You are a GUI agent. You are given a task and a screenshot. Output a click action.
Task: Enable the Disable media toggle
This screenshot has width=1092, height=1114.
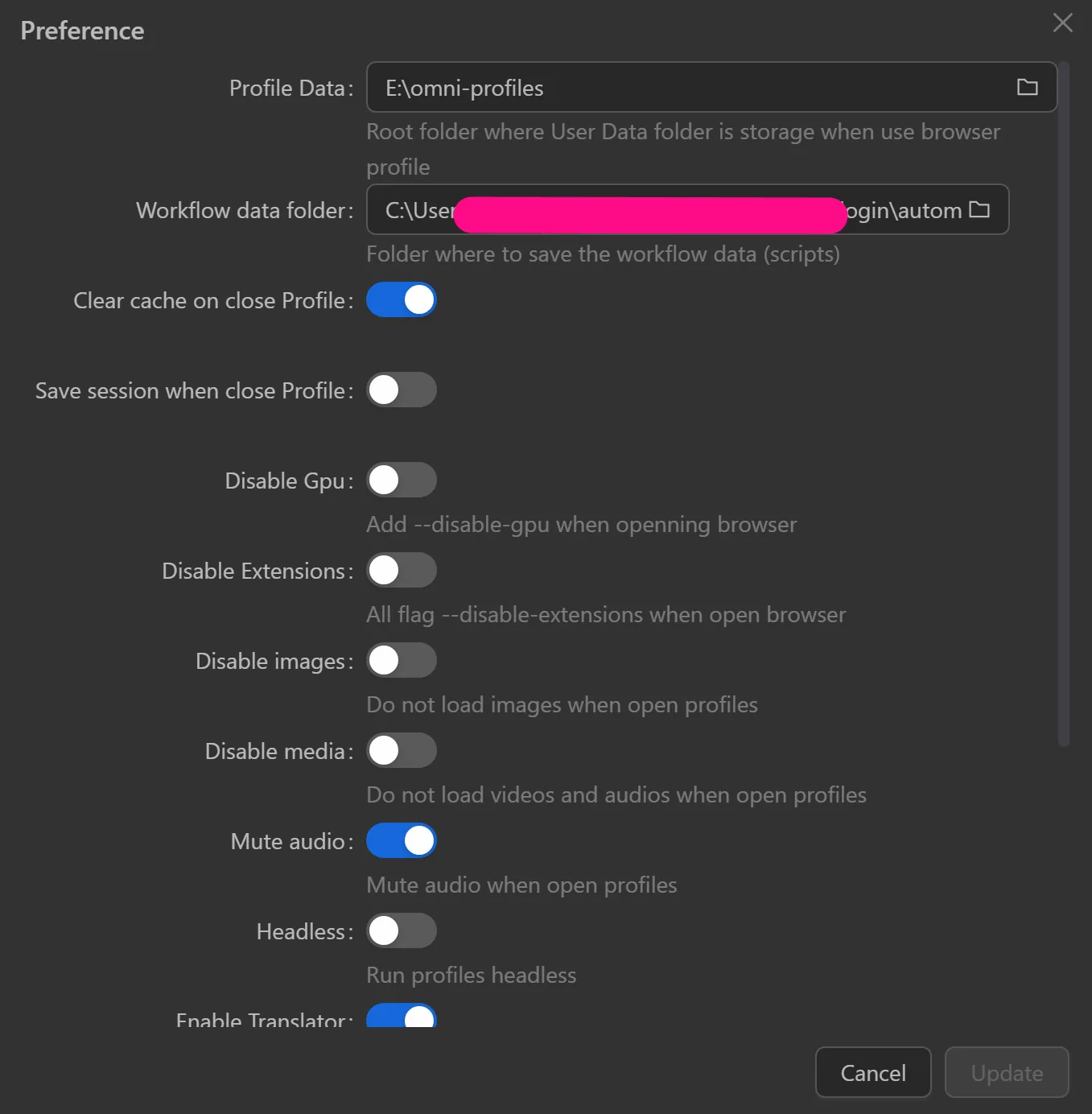tap(402, 749)
